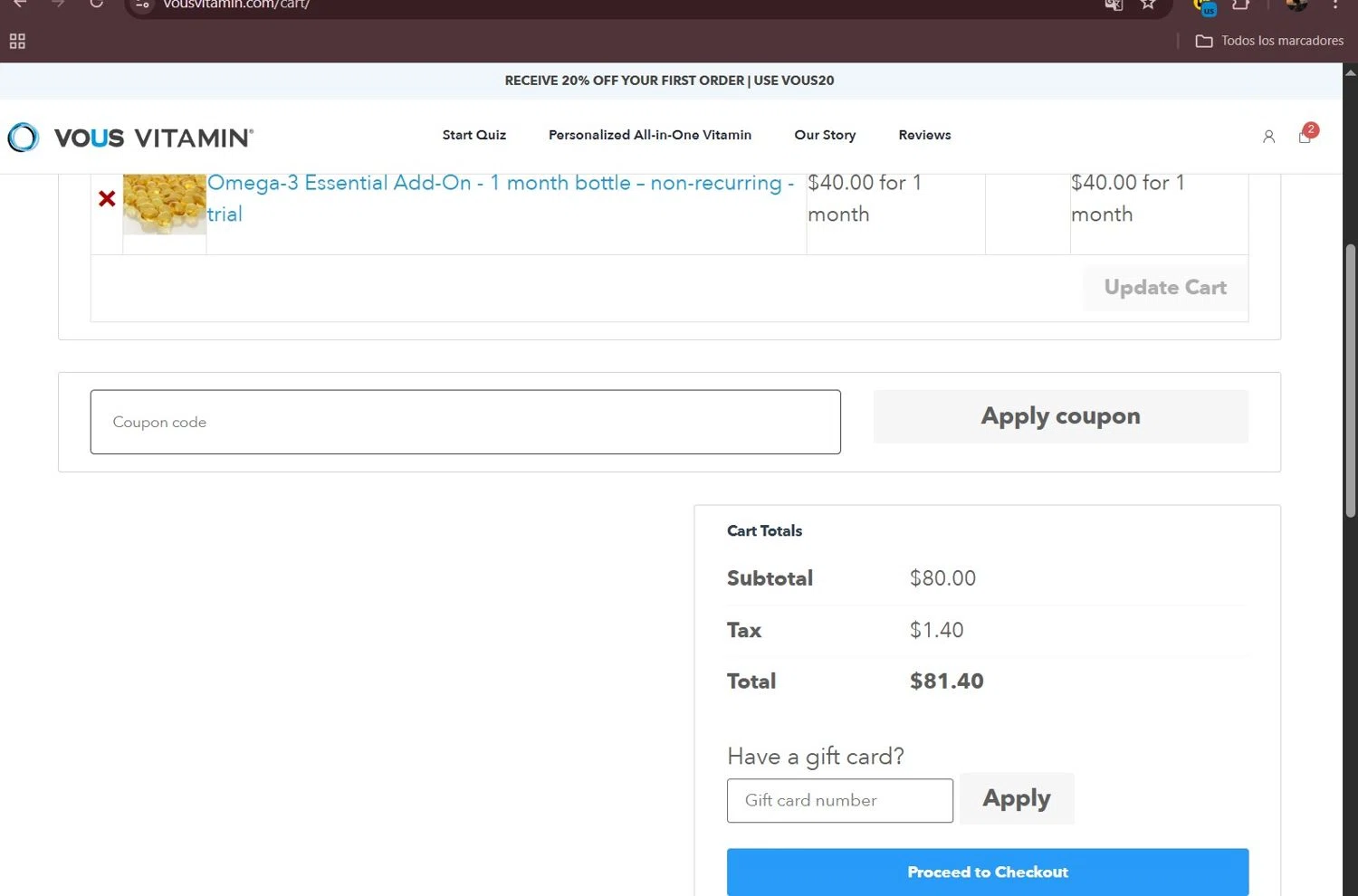The width and height of the screenshot is (1358, 896).
Task: Click the Apply coupon button
Action: pyautogui.click(x=1060, y=416)
